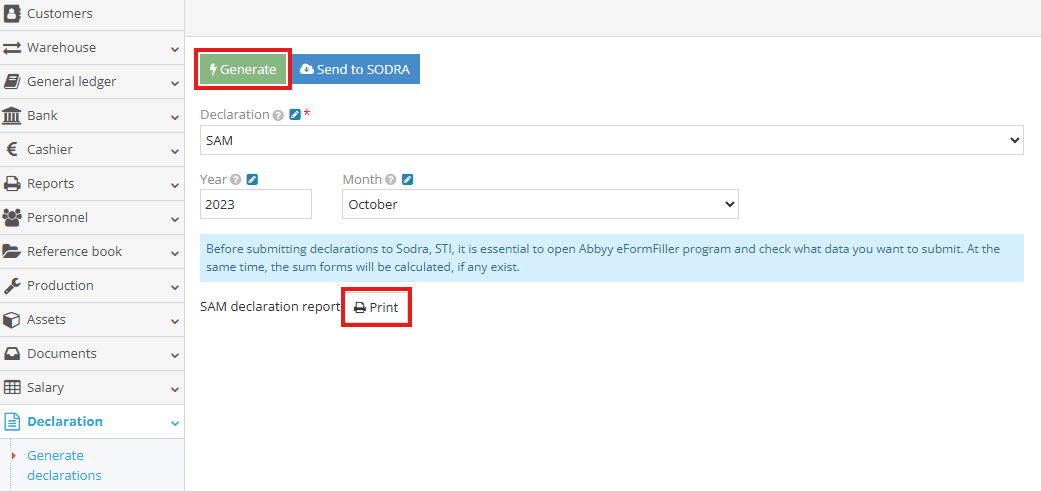
Task: Expand the Reports menu chevron
Action: 175,185
